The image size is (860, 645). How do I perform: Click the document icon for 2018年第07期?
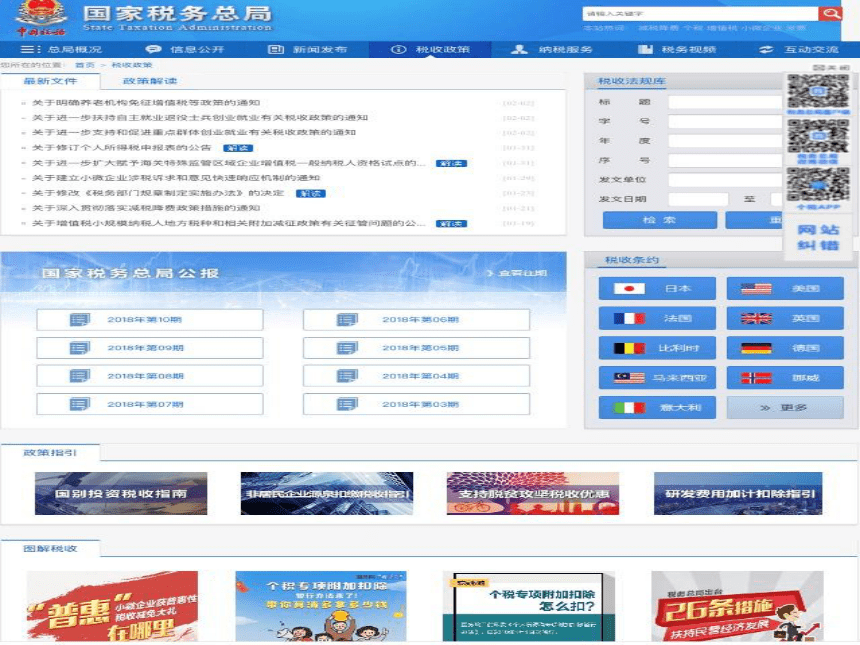pos(80,404)
